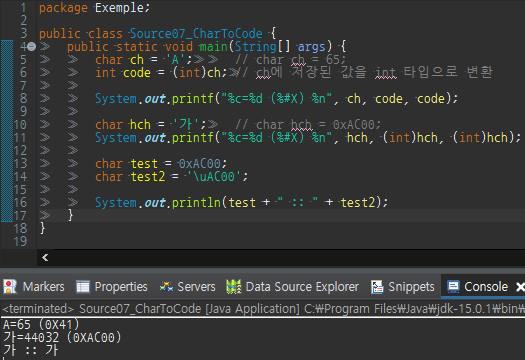Screen dimensions: 525x360
Task: Click value 0xAC00 on line 13
Action: click(x=200, y=163)
